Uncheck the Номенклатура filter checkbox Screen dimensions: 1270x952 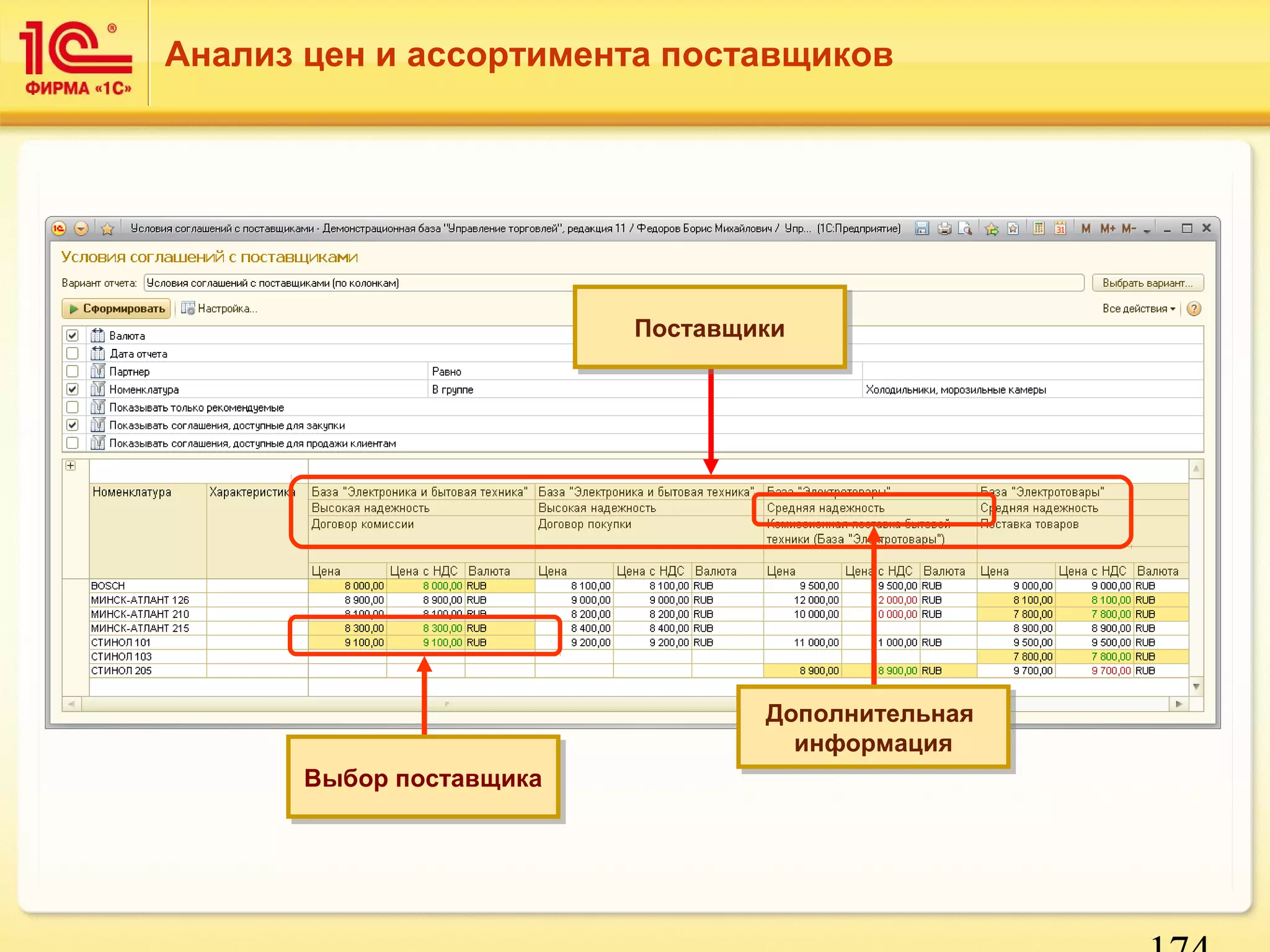point(73,389)
